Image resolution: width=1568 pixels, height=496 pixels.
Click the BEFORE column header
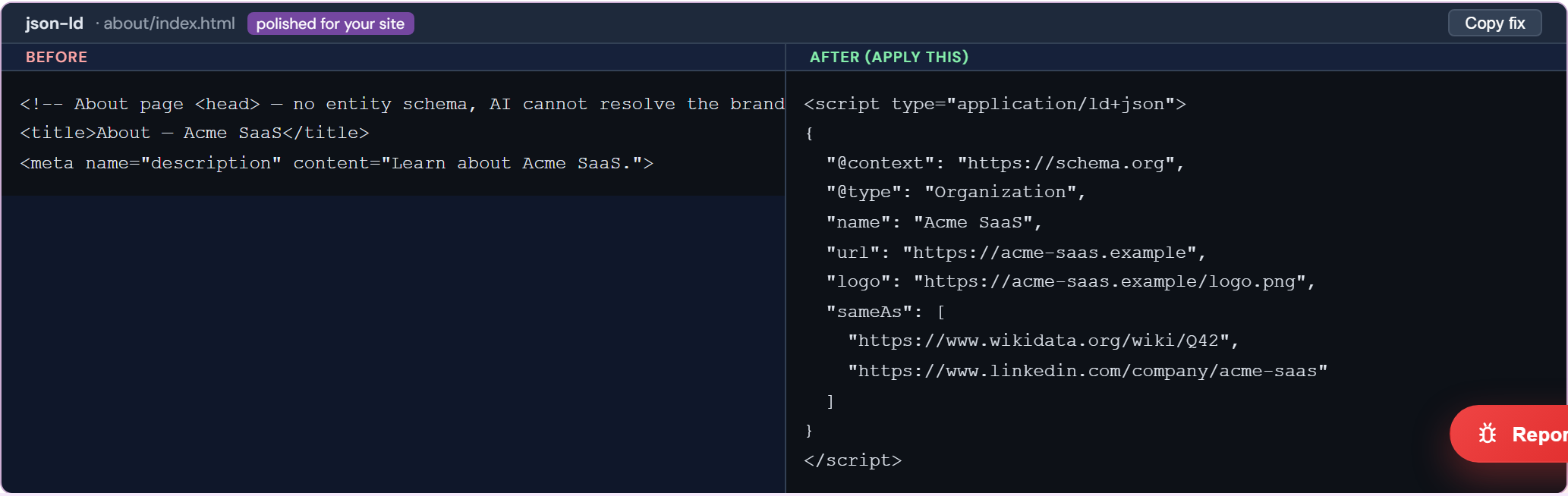point(56,57)
